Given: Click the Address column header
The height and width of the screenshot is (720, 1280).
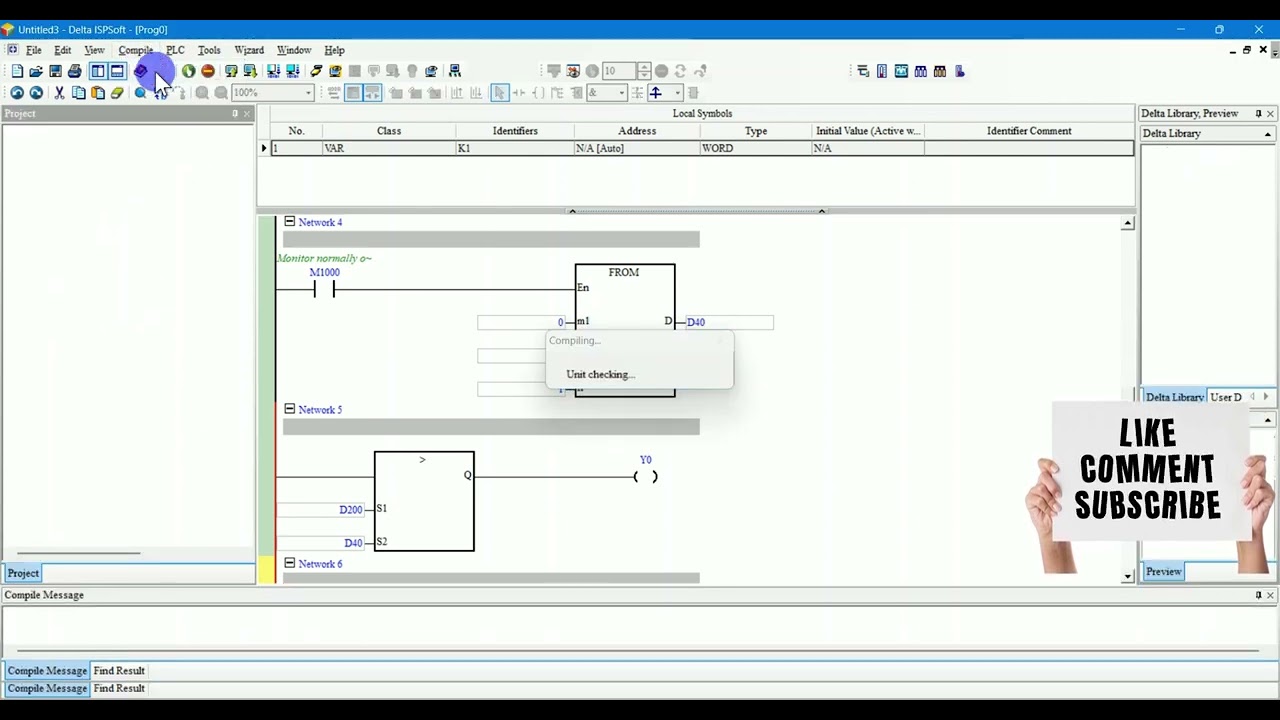Looking at the screenshot, I should [637, 131].
